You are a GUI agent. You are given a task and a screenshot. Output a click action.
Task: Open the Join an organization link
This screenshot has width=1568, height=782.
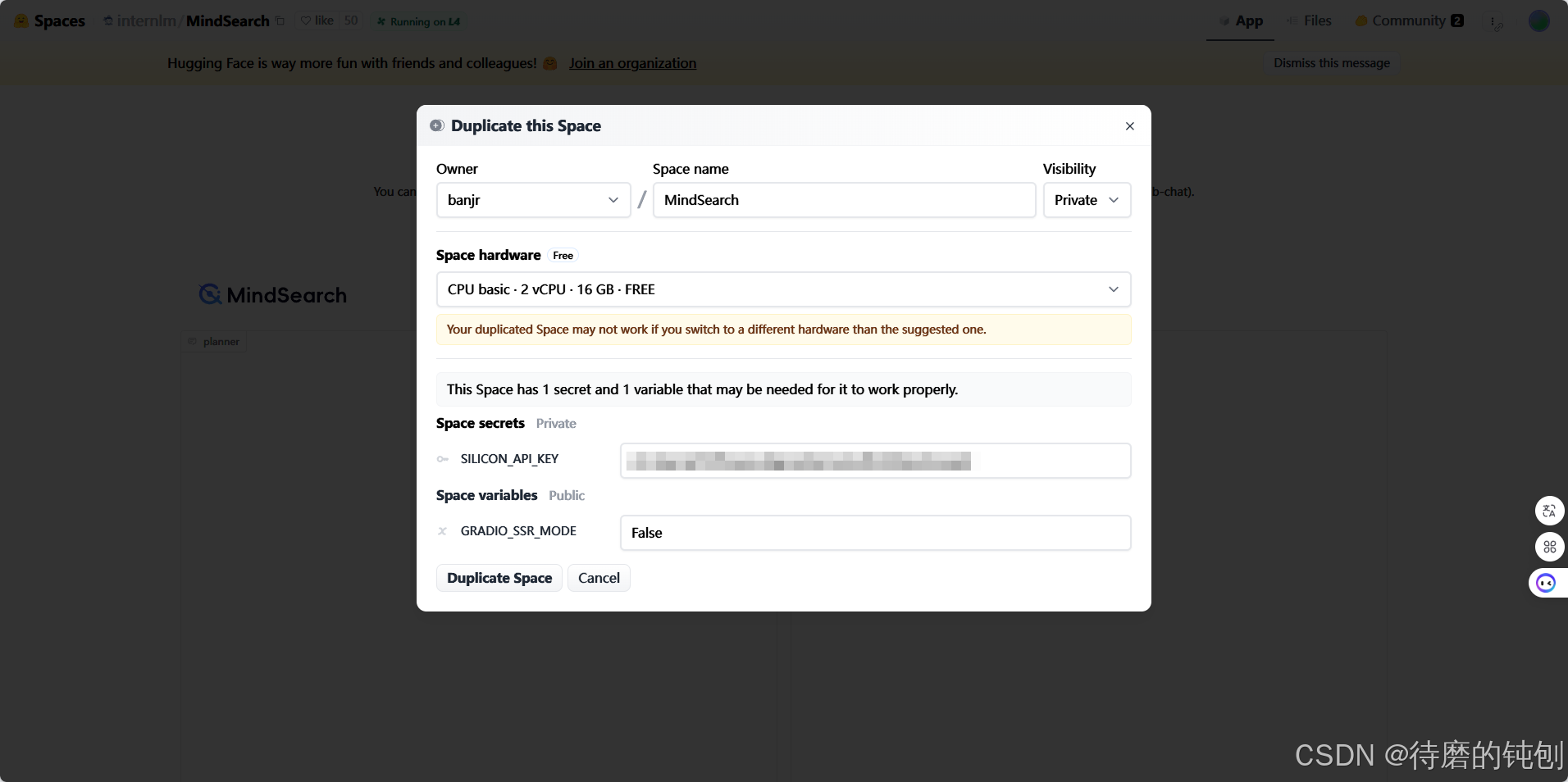click(x=632, y=63)
